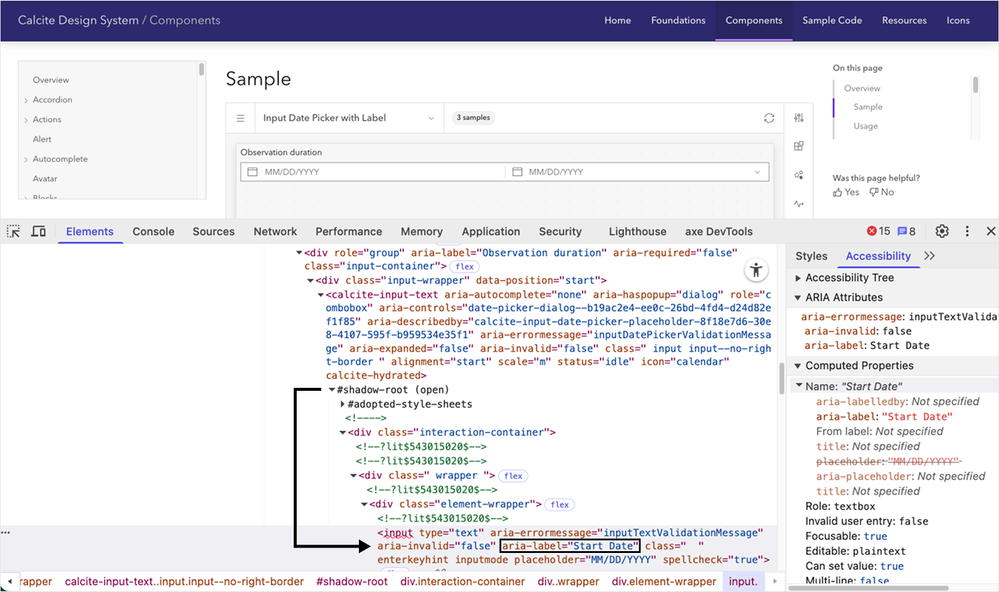Image resolution: width=999 pixels, height=592 pixels.
Task: Close the DevTools panel
Action: (x=991, y=231)
